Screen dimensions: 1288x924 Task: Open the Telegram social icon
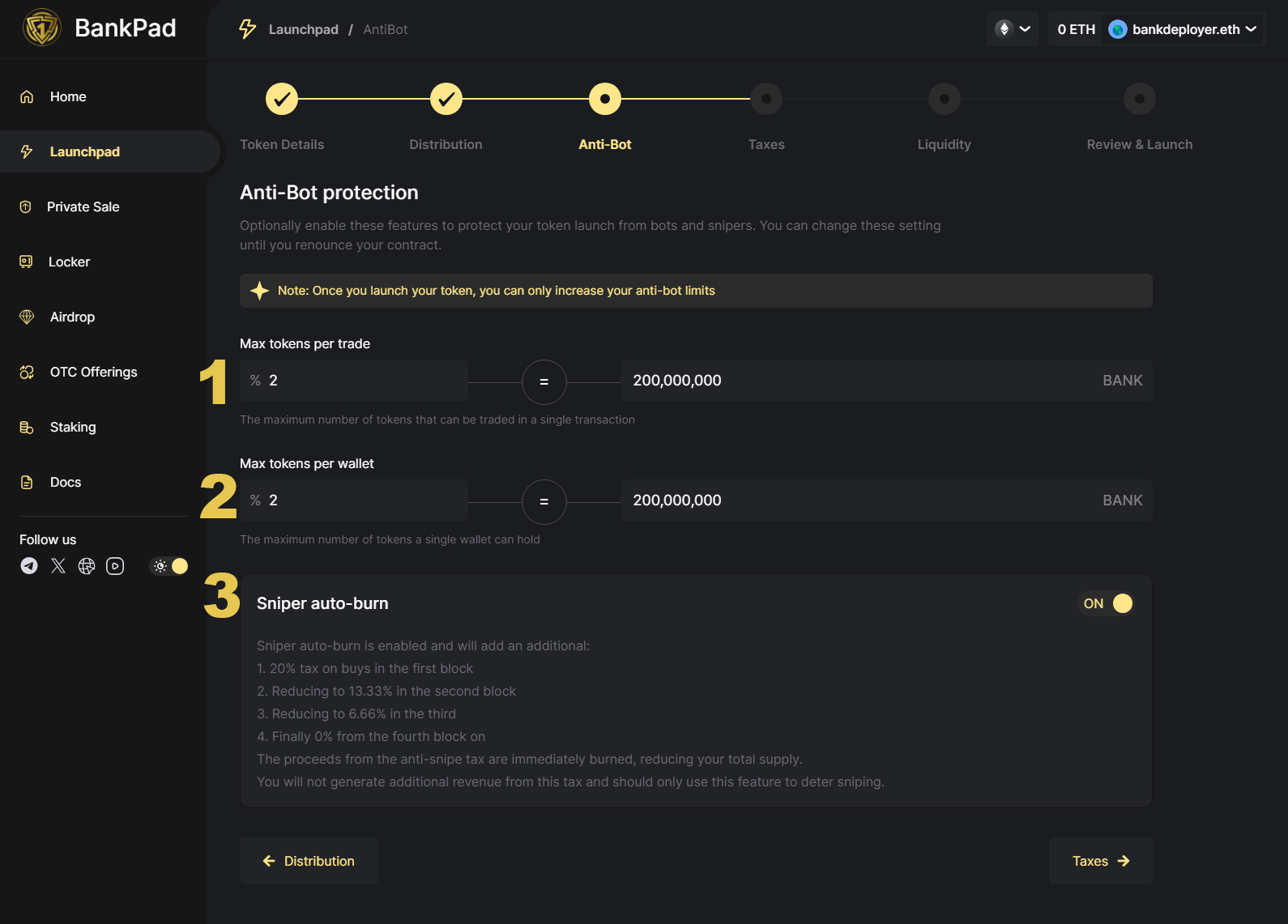(29, 566)
